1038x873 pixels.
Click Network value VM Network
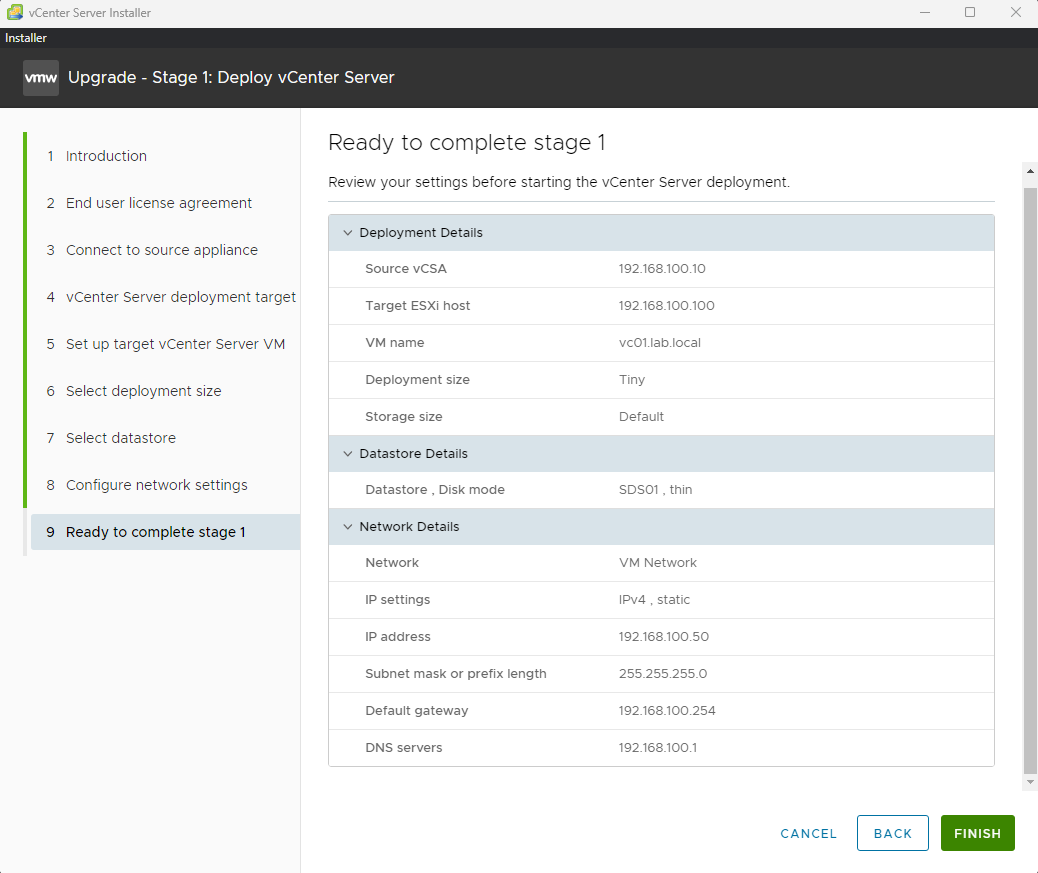(657, 563)
